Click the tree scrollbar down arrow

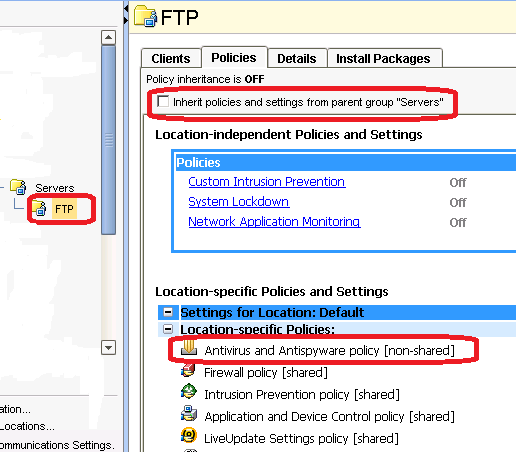point(108,348)
